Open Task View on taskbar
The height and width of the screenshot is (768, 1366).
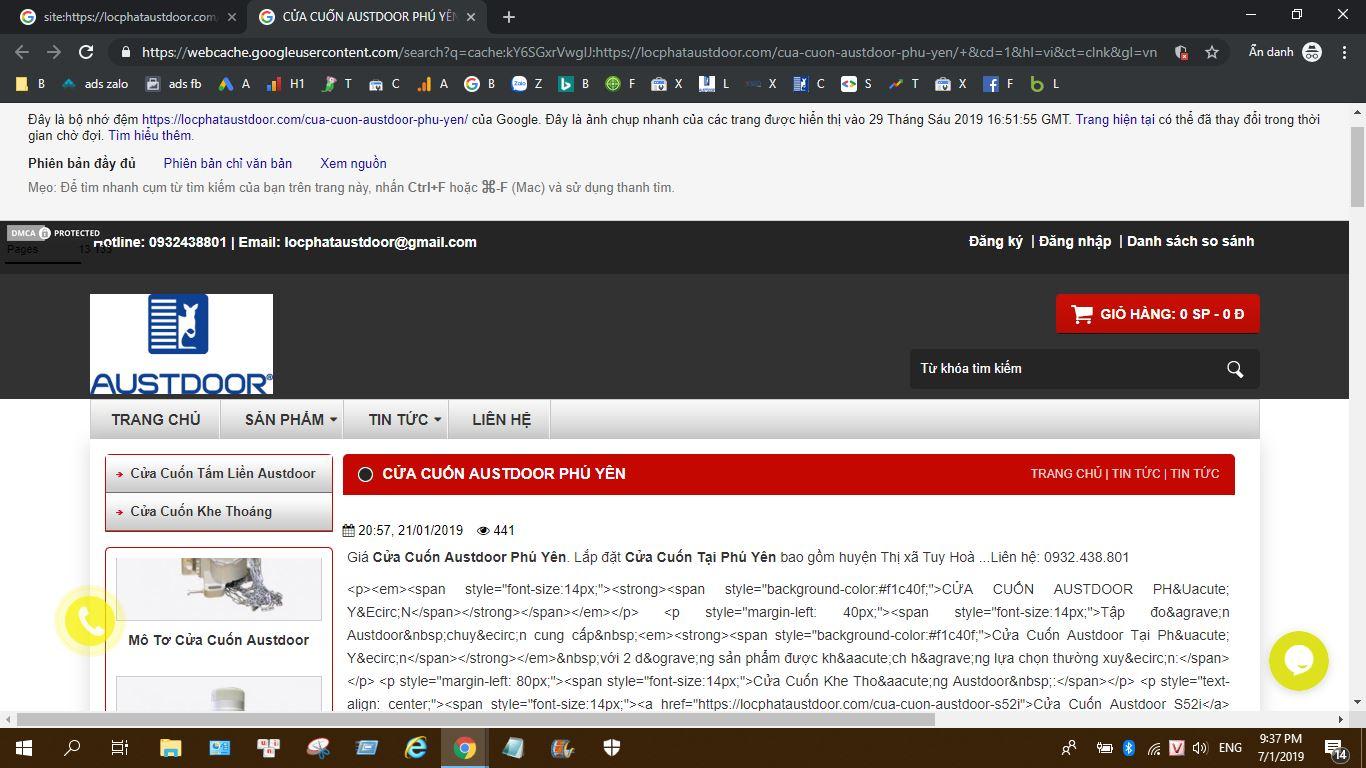click(119, 747)
